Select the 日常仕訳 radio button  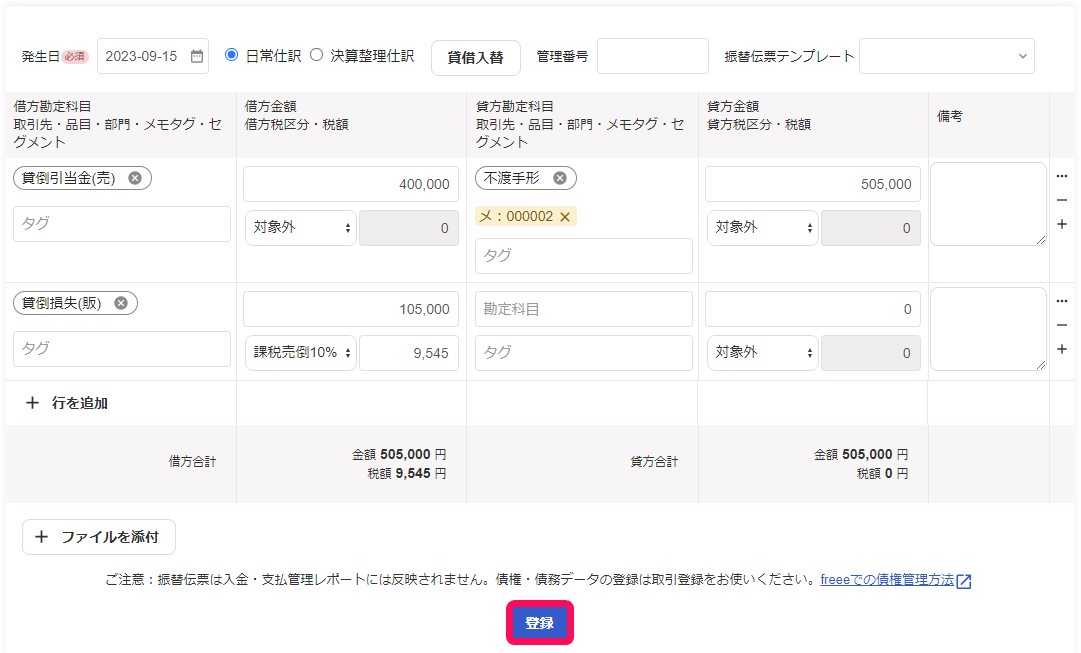tap(232, 54)
